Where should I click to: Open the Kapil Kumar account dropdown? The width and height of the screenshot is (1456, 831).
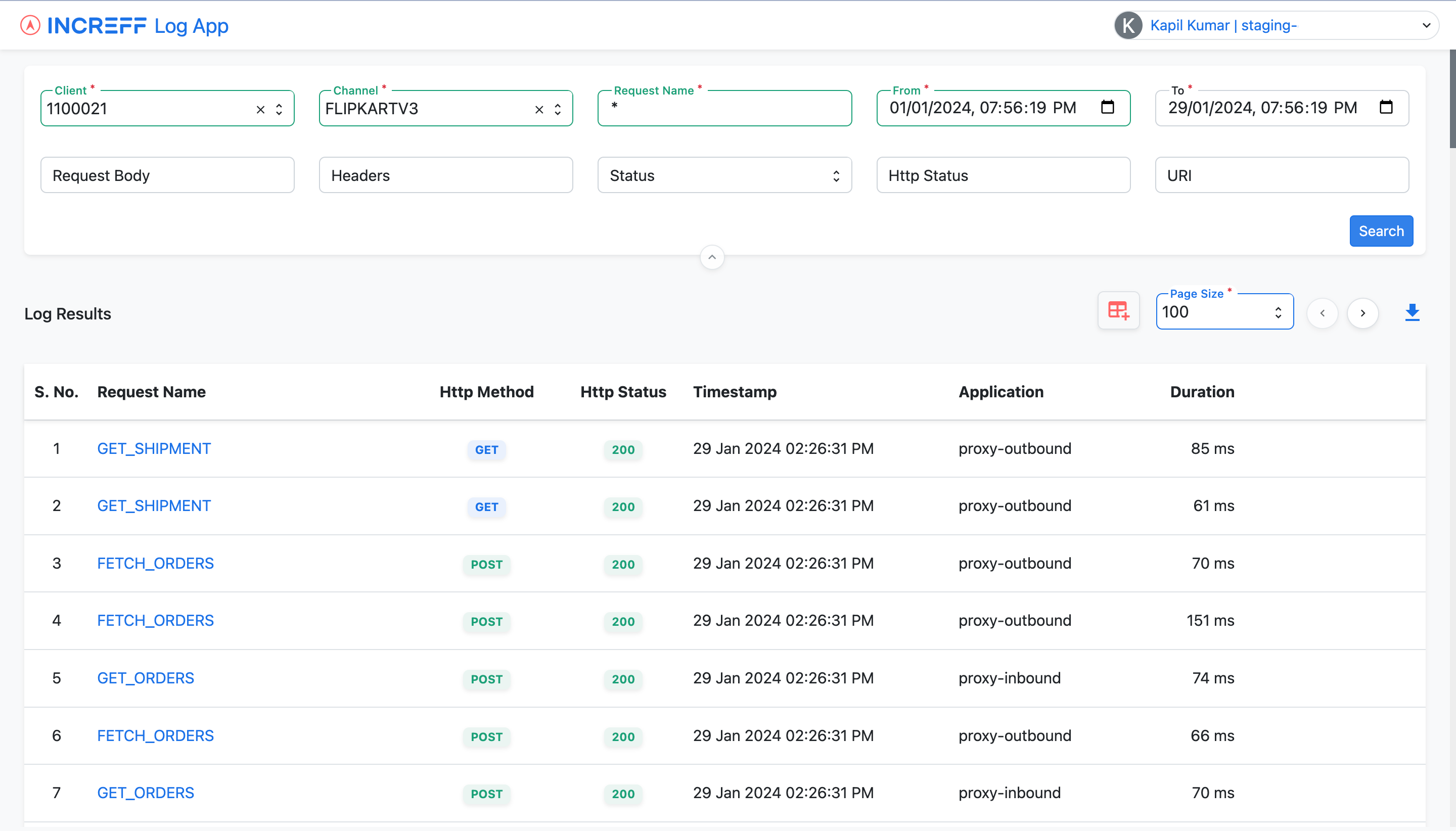[1276, 25]
